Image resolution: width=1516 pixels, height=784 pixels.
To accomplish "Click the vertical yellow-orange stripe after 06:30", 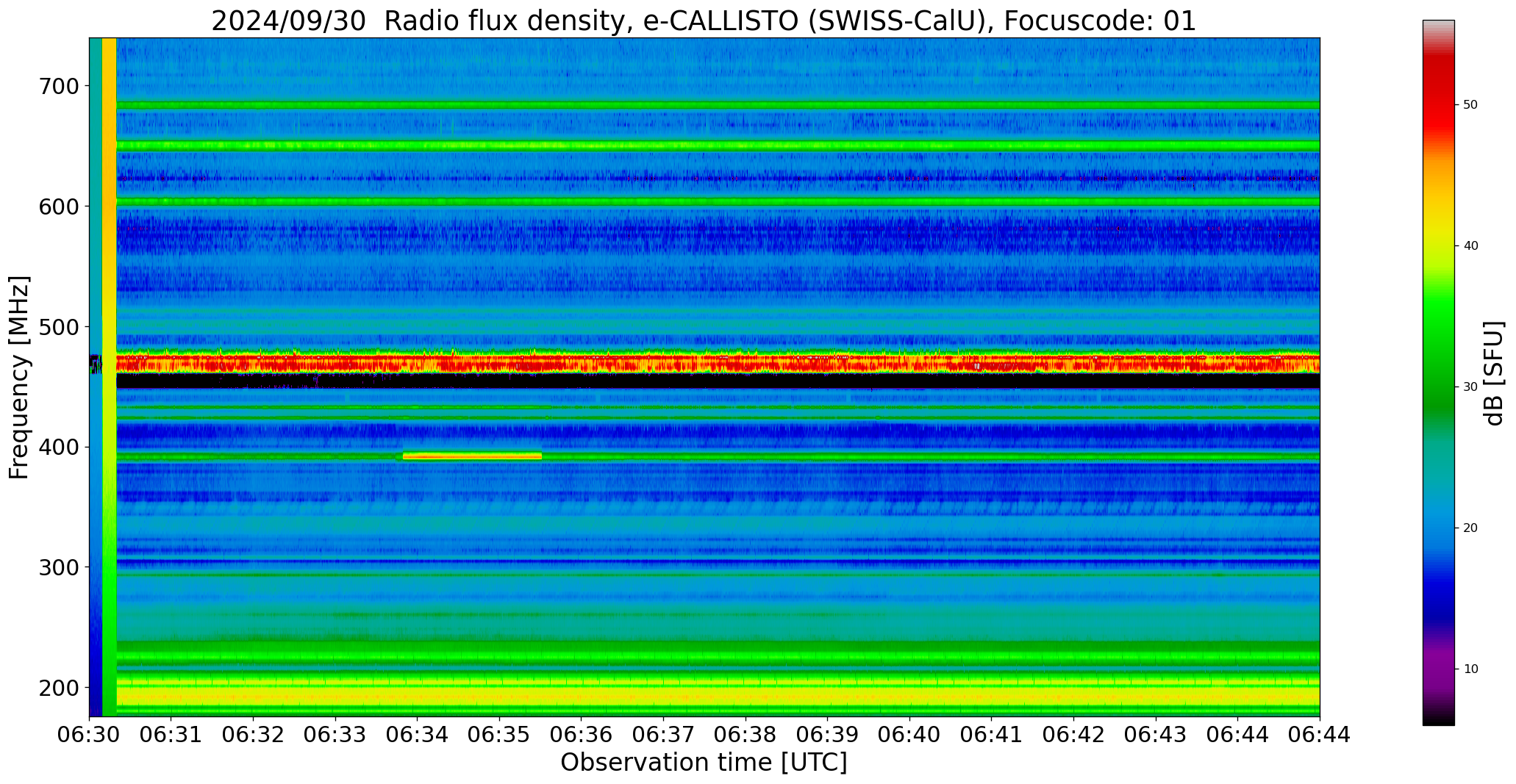I will click(109, 377).
